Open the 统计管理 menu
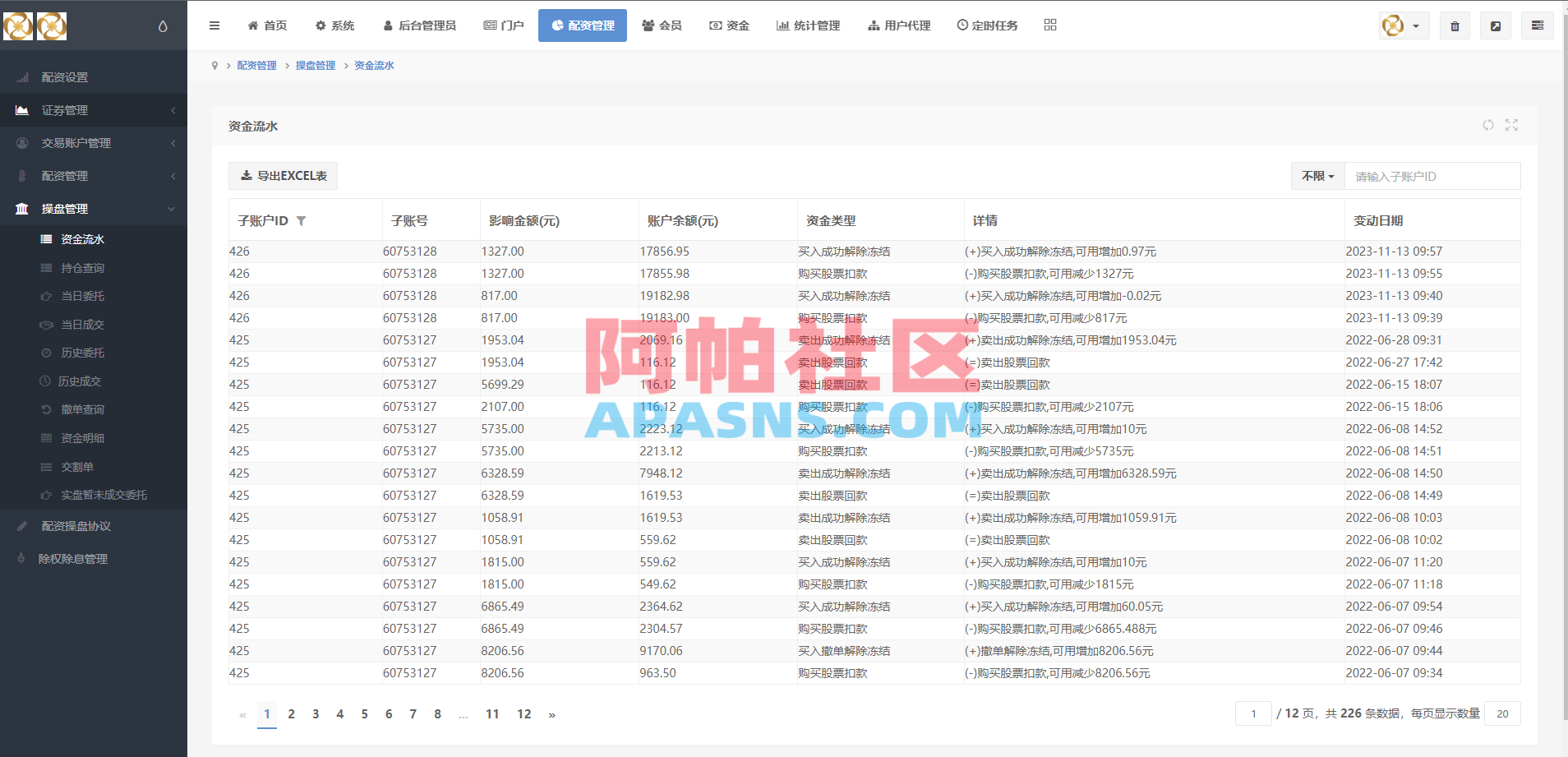The width and height of the screenshot is (1568, 757). [809, 25]
